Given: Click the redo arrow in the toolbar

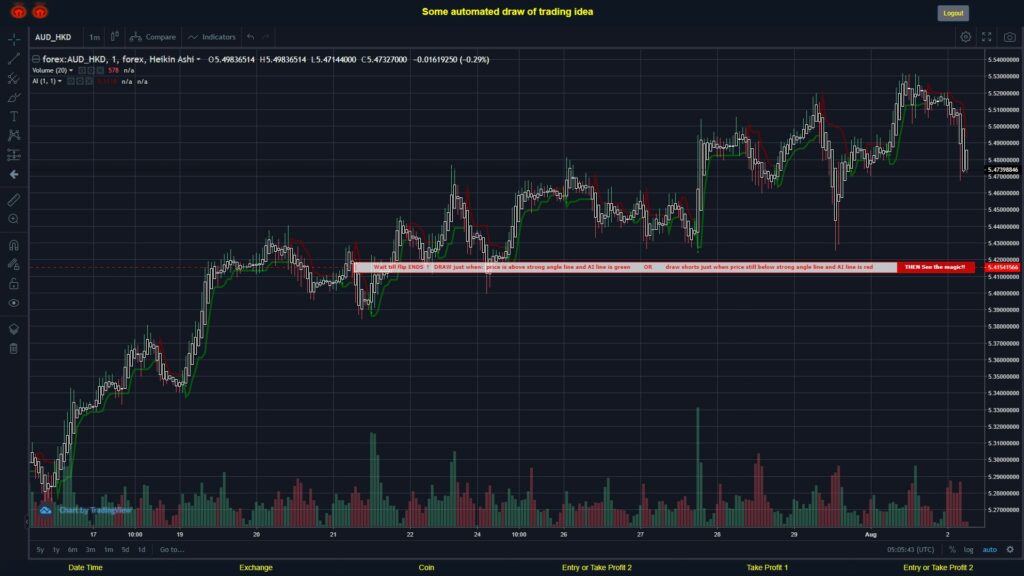Looking at the screenshot, I should click(266, 37).
